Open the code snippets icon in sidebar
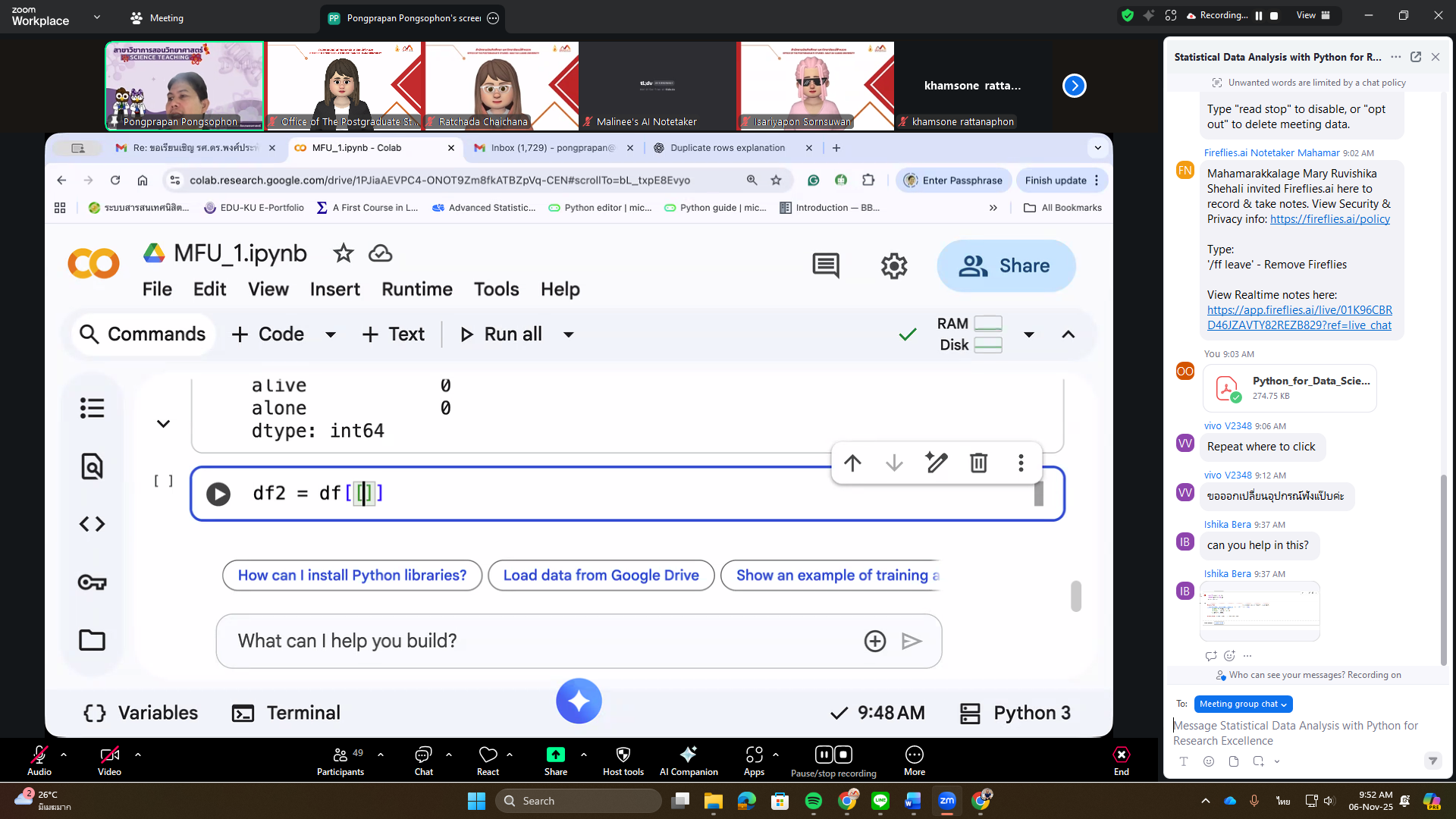 tap(92, 524)
